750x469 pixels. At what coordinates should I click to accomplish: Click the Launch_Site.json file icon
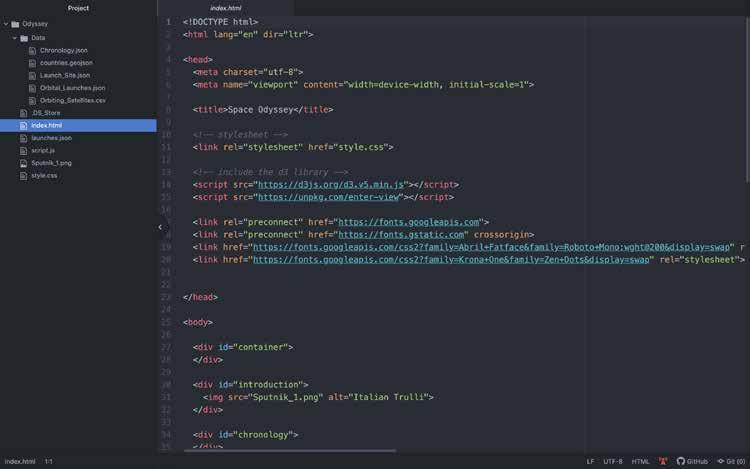click(33, 76)
